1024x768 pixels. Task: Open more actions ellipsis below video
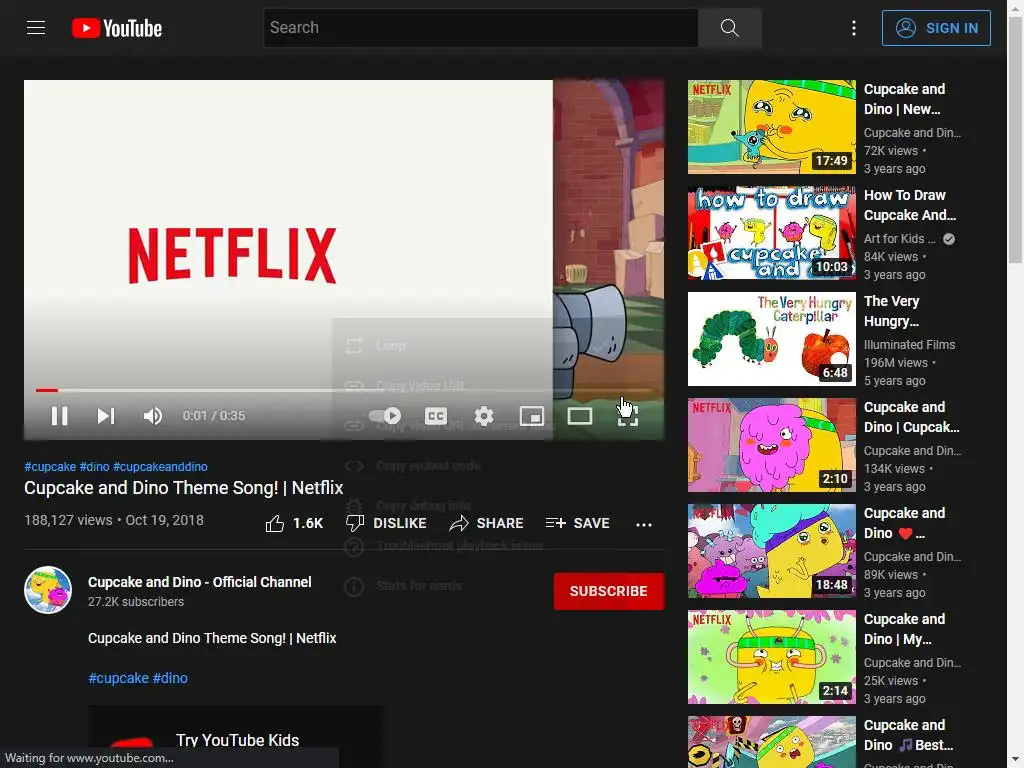(644, 524)
